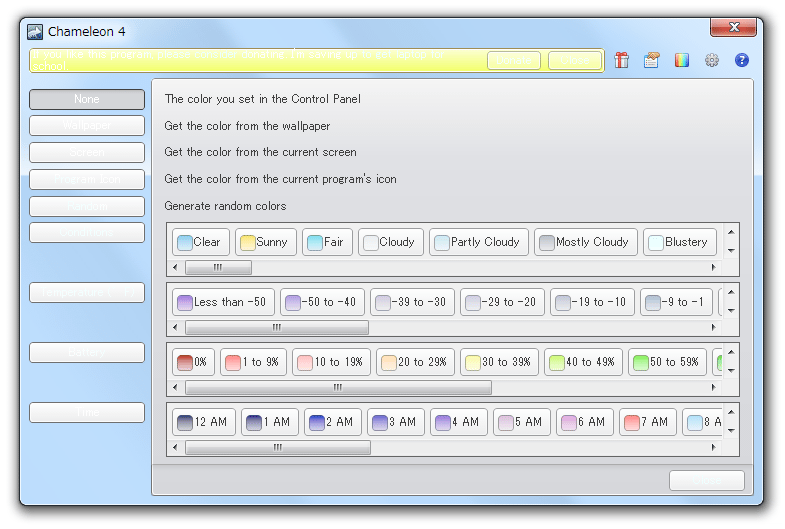
Task: Click the temperature row horizontal scrollbar thumb
Action: click(277, 328)
